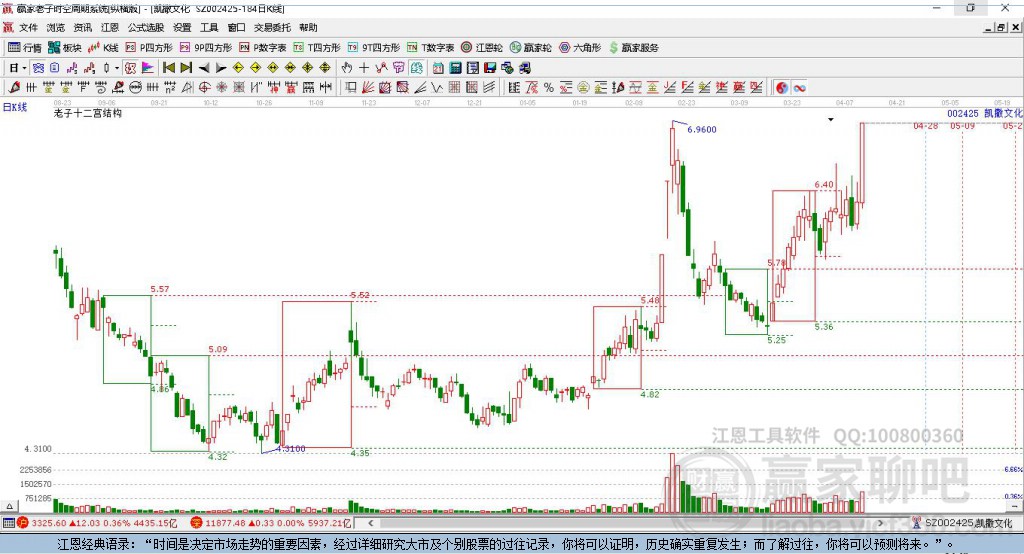The height and width of the screenshot is (554, 1024).
Task: Jump to last bar with skip-end icon
Action: 186,68
